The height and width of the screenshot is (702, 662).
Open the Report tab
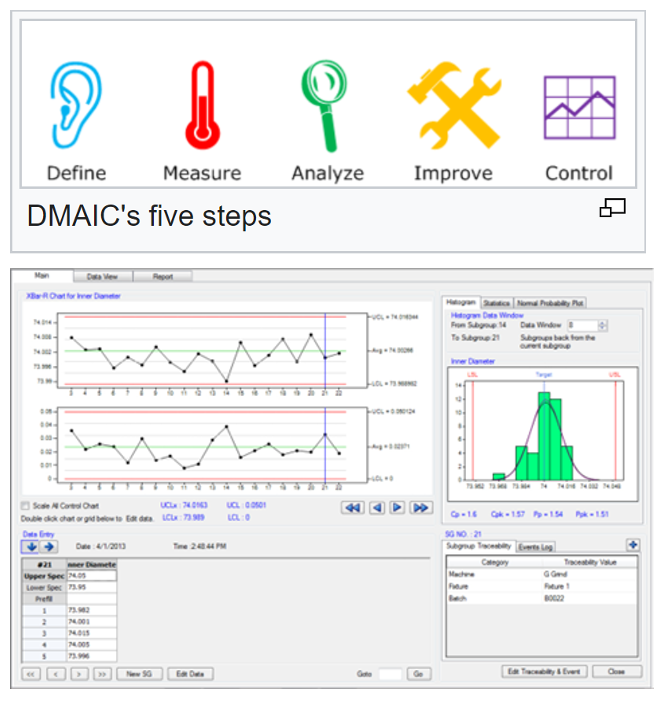(162, 277)
